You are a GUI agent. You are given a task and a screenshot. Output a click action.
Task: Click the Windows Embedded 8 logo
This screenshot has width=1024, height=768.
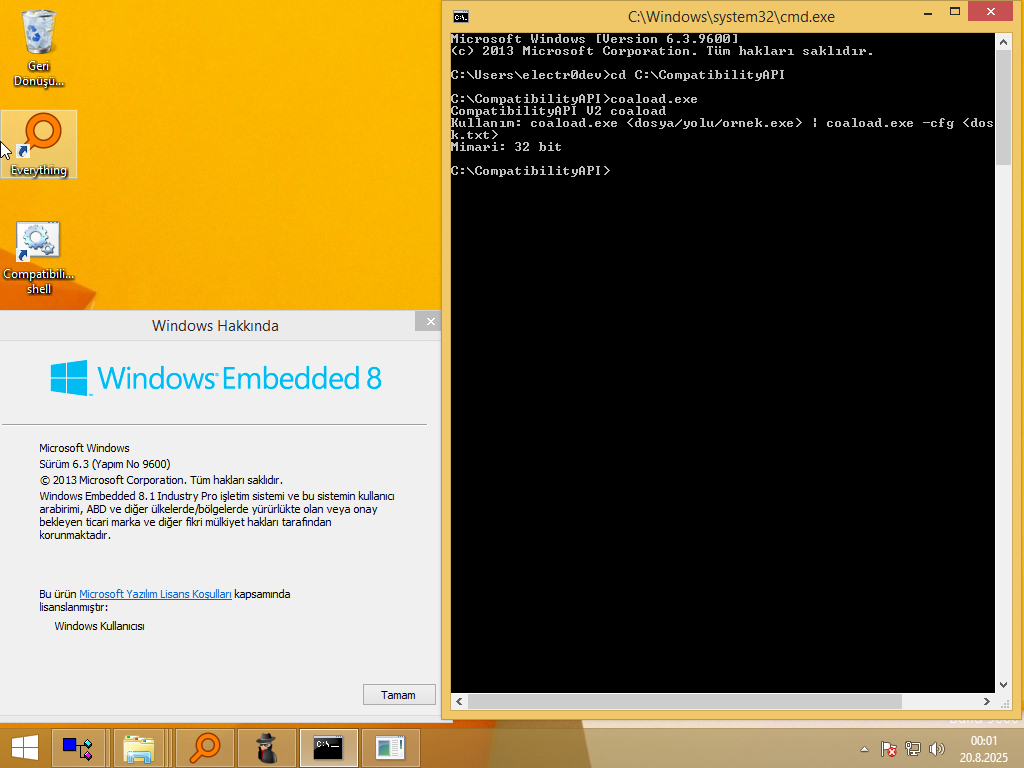(x=216, y=378)
